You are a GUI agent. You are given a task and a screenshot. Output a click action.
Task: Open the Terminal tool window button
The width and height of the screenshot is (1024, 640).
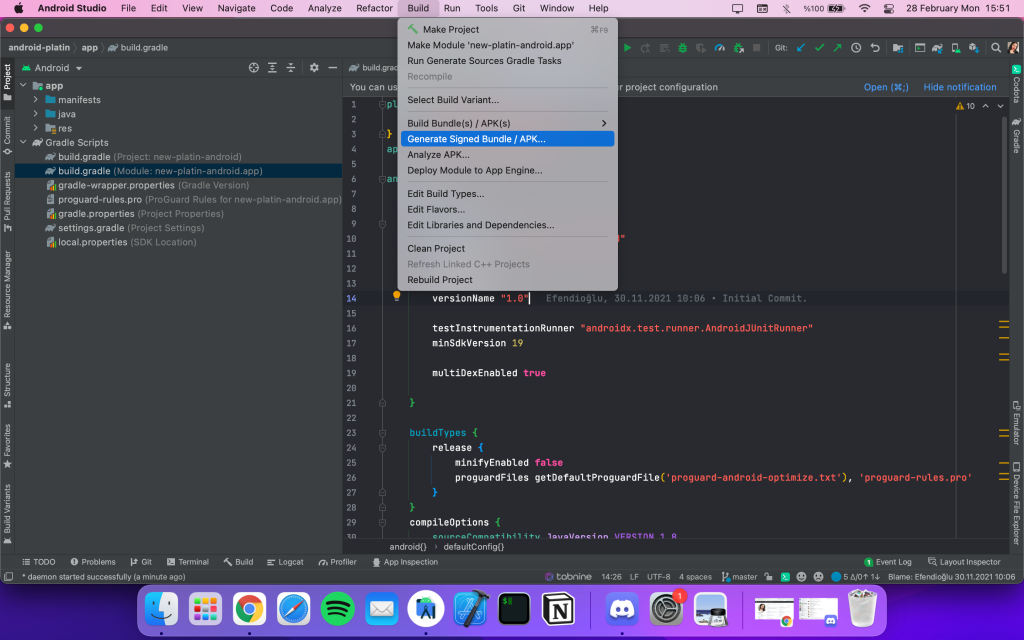187,562
